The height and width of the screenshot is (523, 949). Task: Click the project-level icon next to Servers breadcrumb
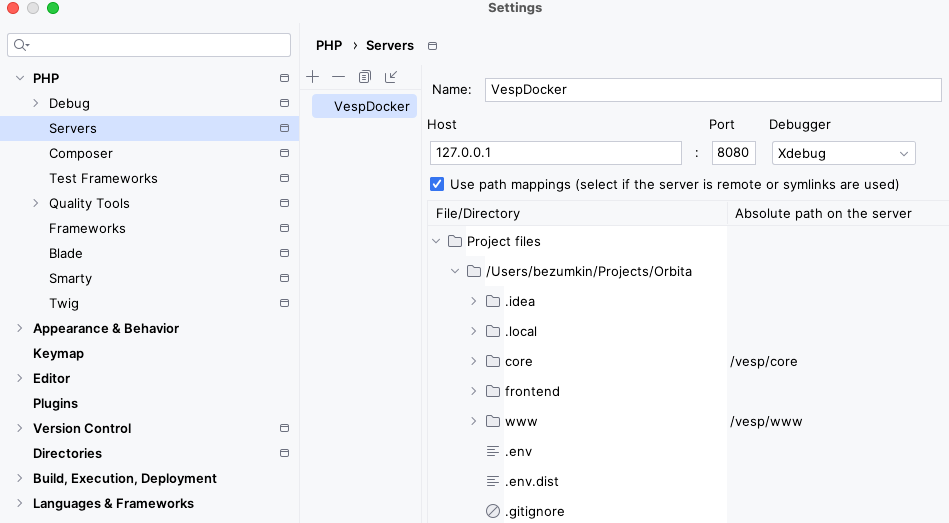pos(432,46)
